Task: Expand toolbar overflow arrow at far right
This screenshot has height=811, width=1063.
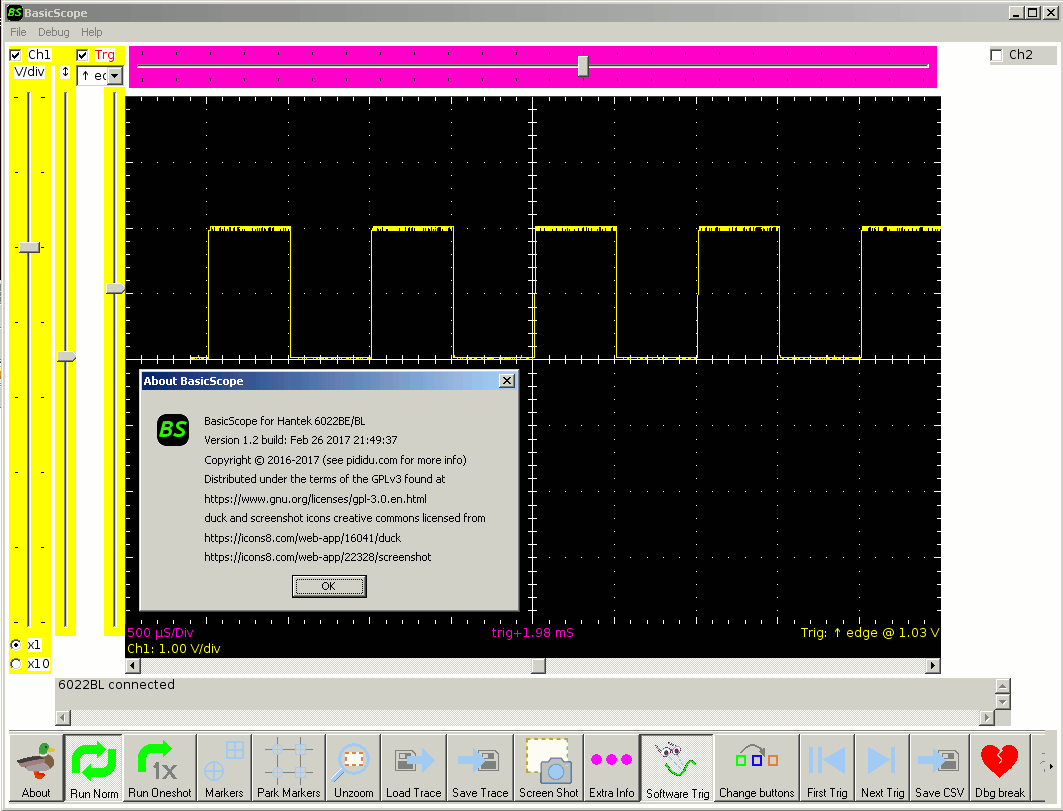Action: click(1051, 766)
